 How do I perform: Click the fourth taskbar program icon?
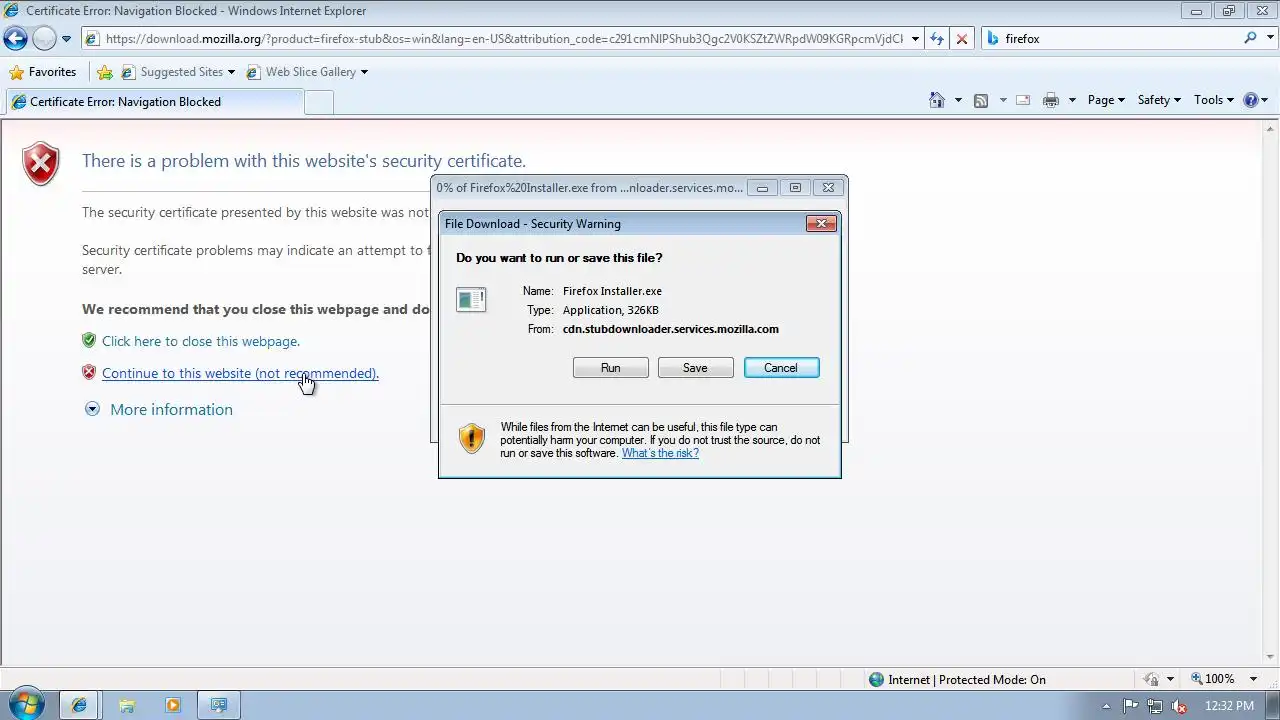click(218, 705)
